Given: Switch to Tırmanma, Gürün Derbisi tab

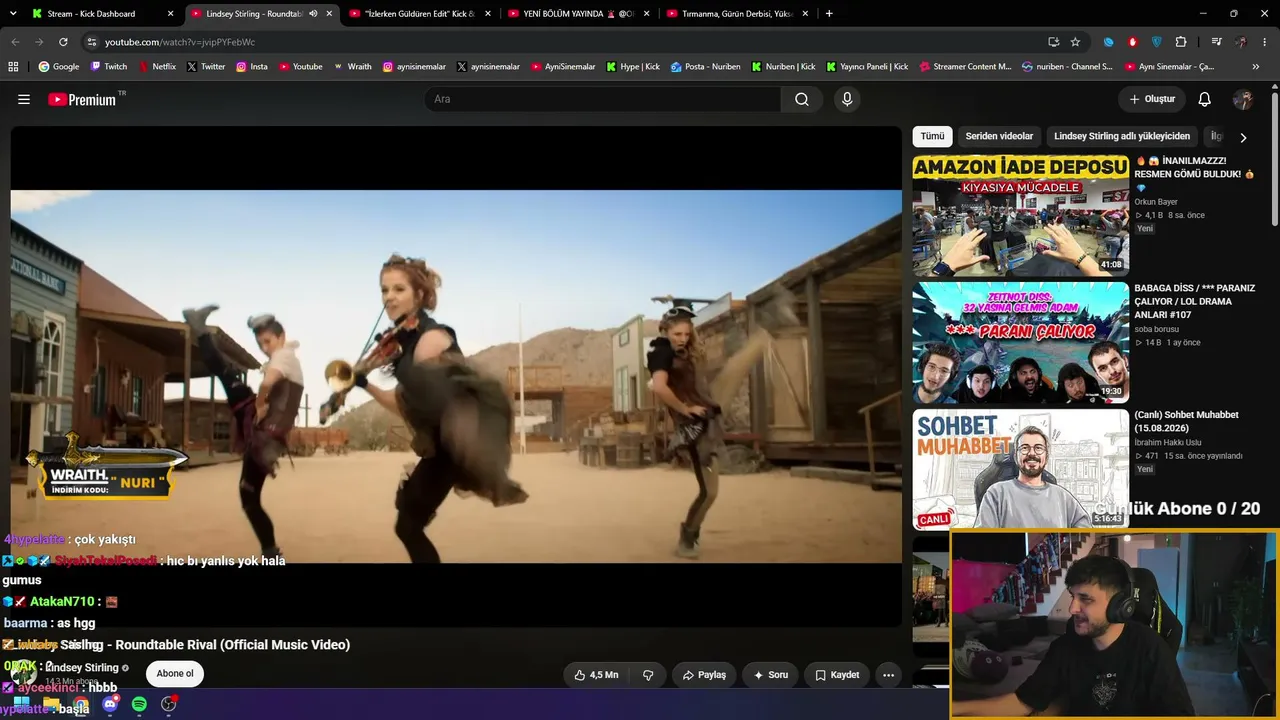Looking at the screenshot, I should (x=737, y=14).
